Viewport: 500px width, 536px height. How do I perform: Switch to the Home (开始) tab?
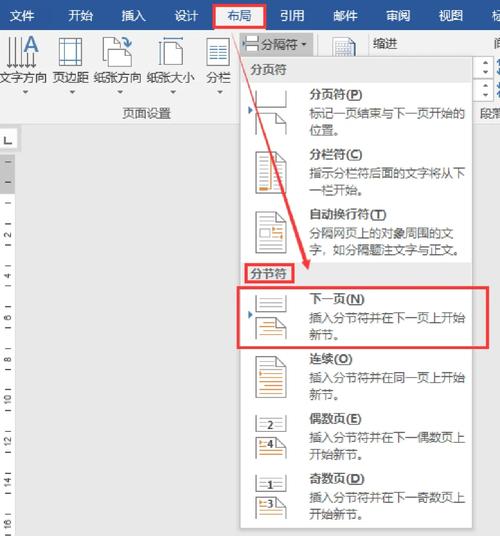tap(80, 16)
